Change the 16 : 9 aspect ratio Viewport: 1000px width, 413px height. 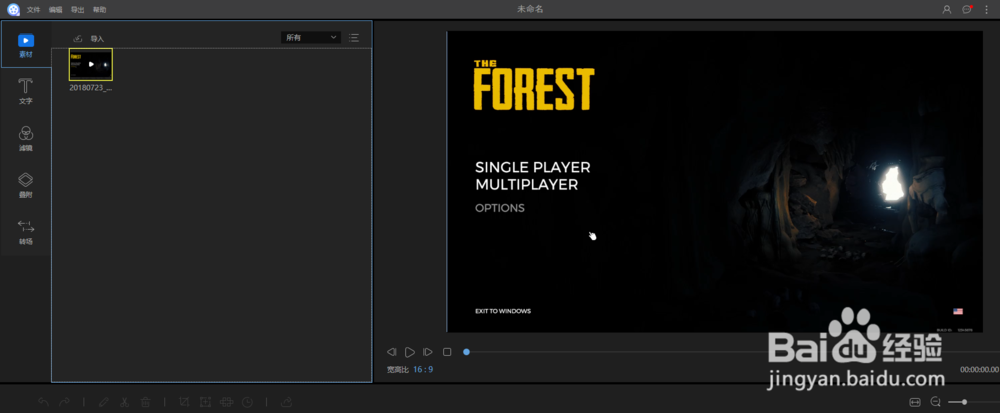coord(423,370)
